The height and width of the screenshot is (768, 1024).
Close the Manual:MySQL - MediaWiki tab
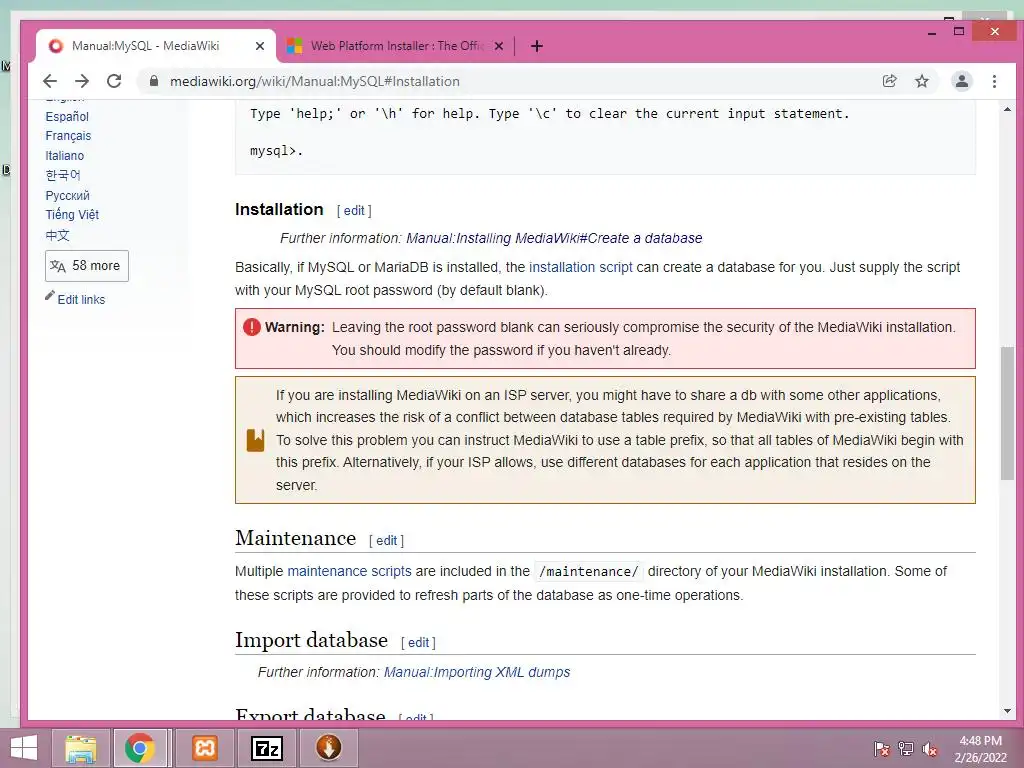pyautogui.click(x=260, y=46)
